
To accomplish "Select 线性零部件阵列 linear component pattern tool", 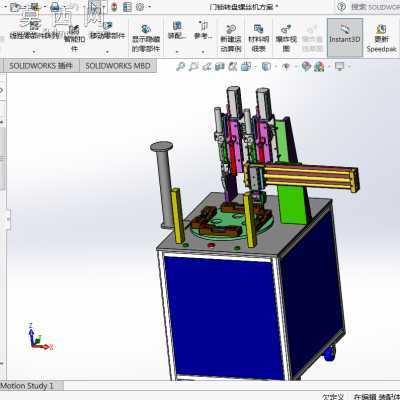I will 34,32.
